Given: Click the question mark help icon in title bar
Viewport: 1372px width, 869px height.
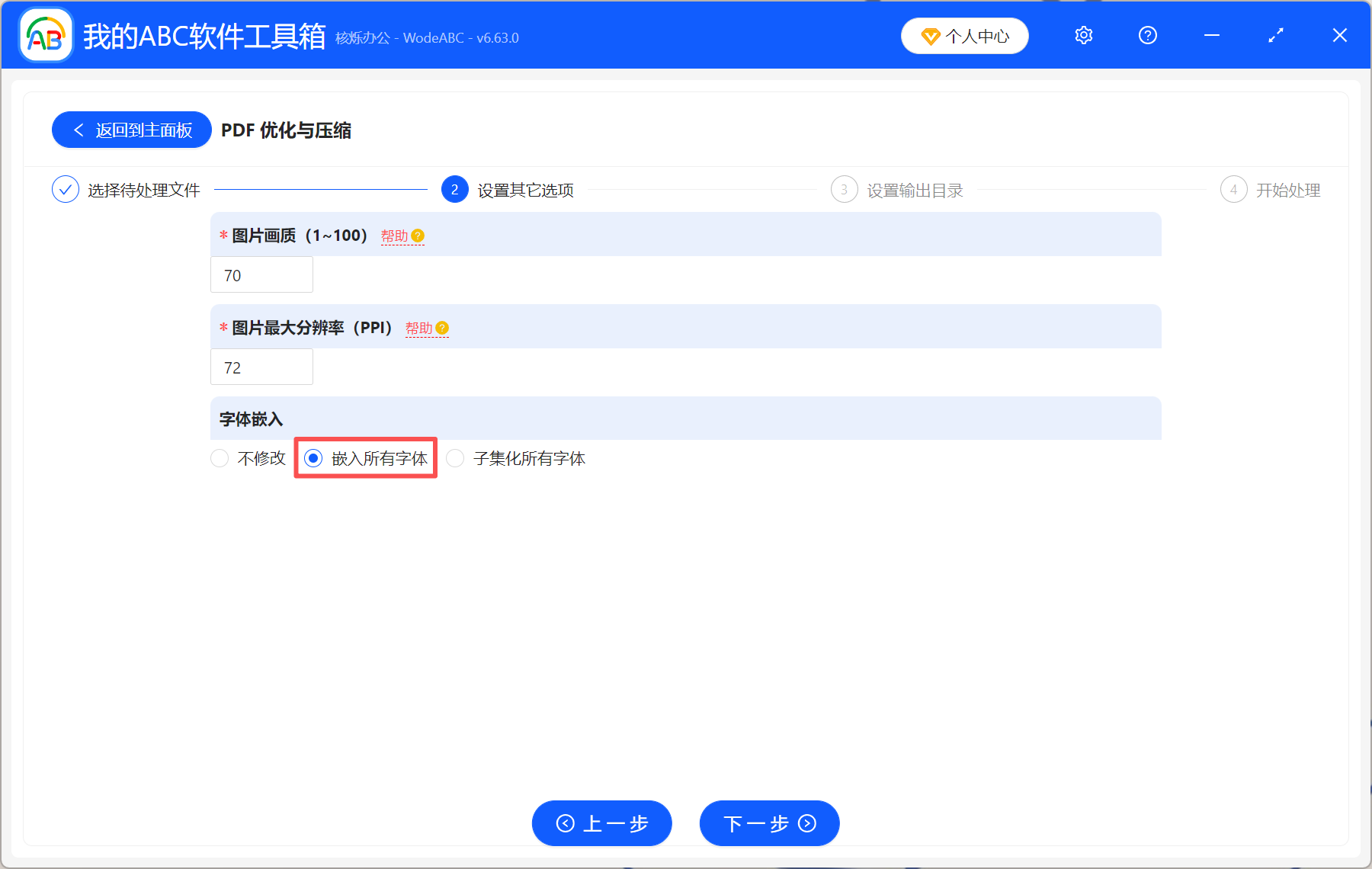Looking at the screenshot, I should 1147,35.
